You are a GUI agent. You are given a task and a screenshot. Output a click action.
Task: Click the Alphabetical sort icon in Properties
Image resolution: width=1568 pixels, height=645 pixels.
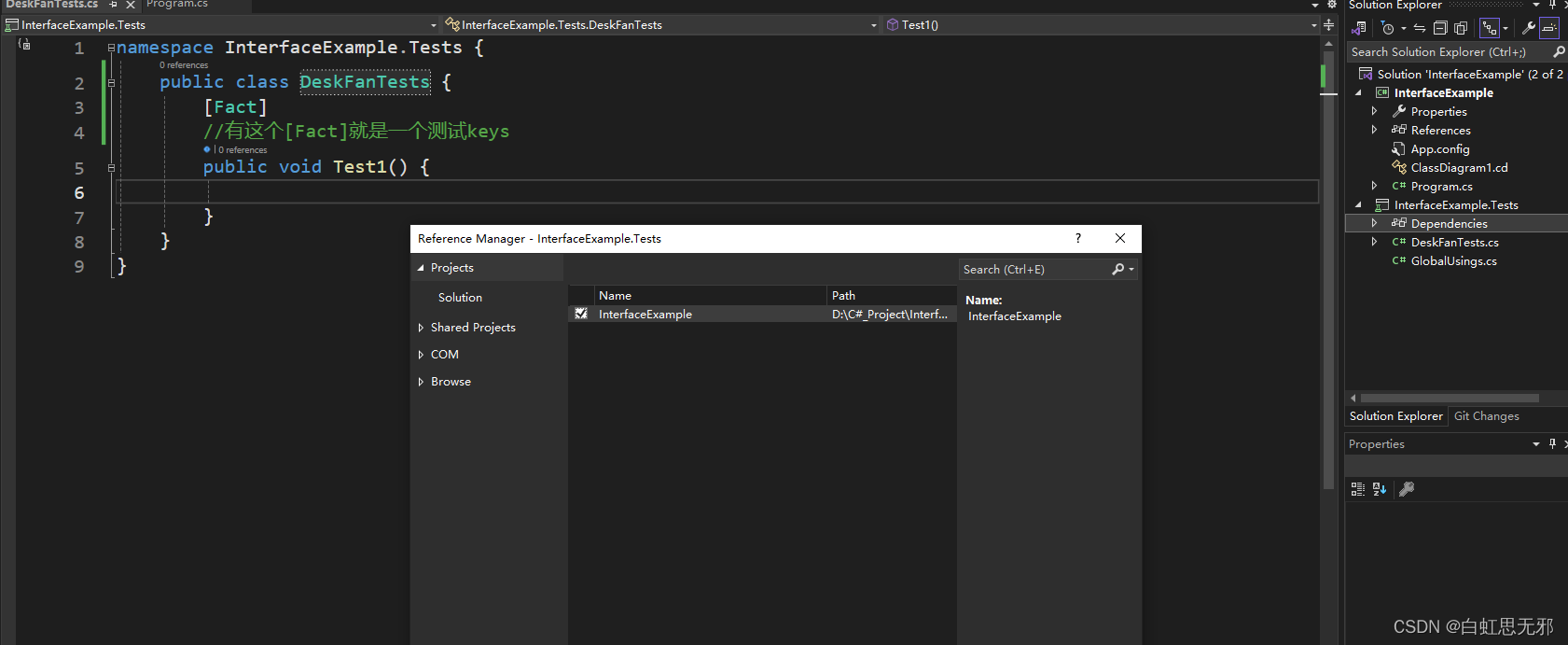[x=1380, y=489]
